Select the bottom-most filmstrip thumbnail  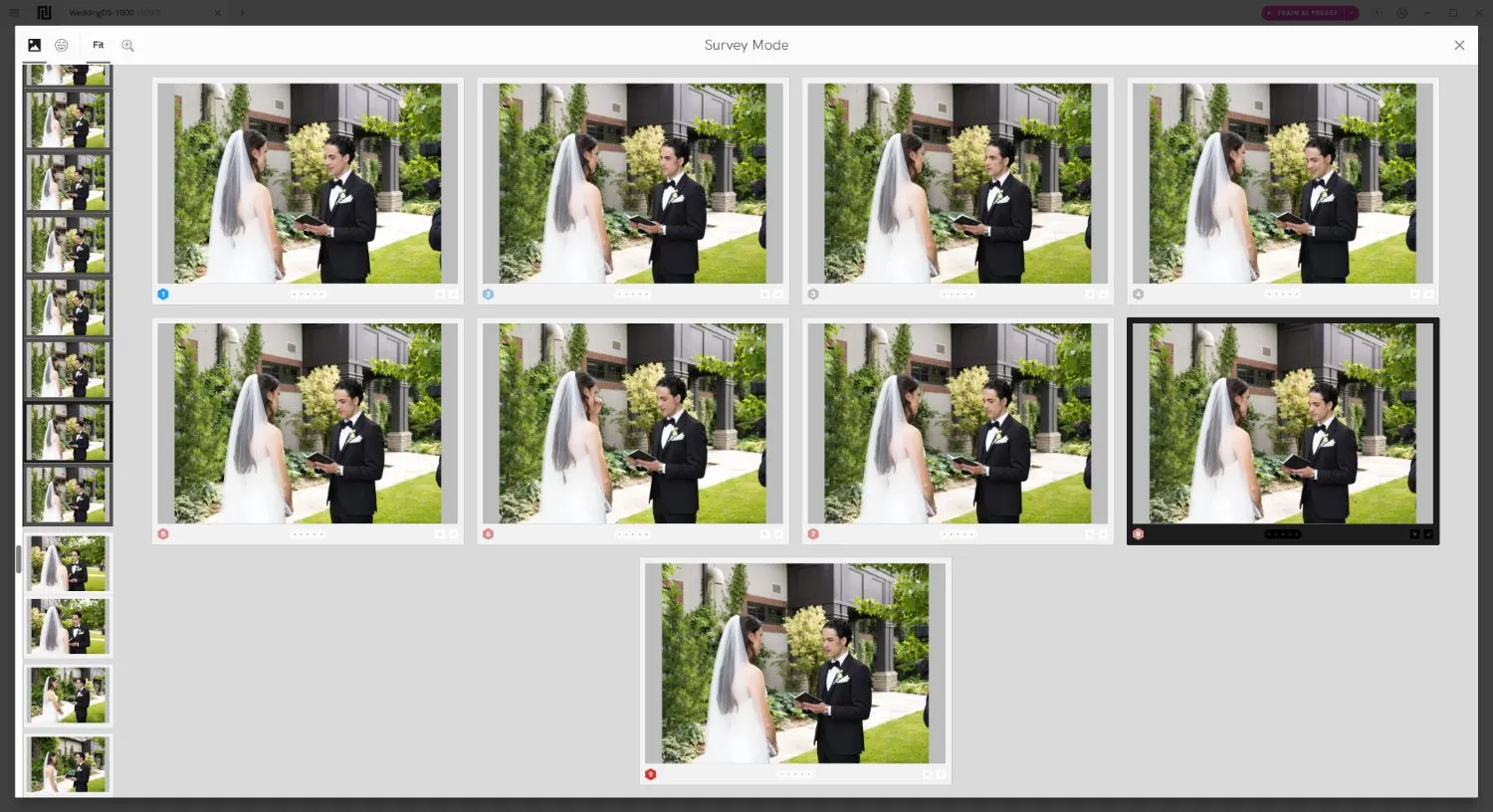click(68, 763)
